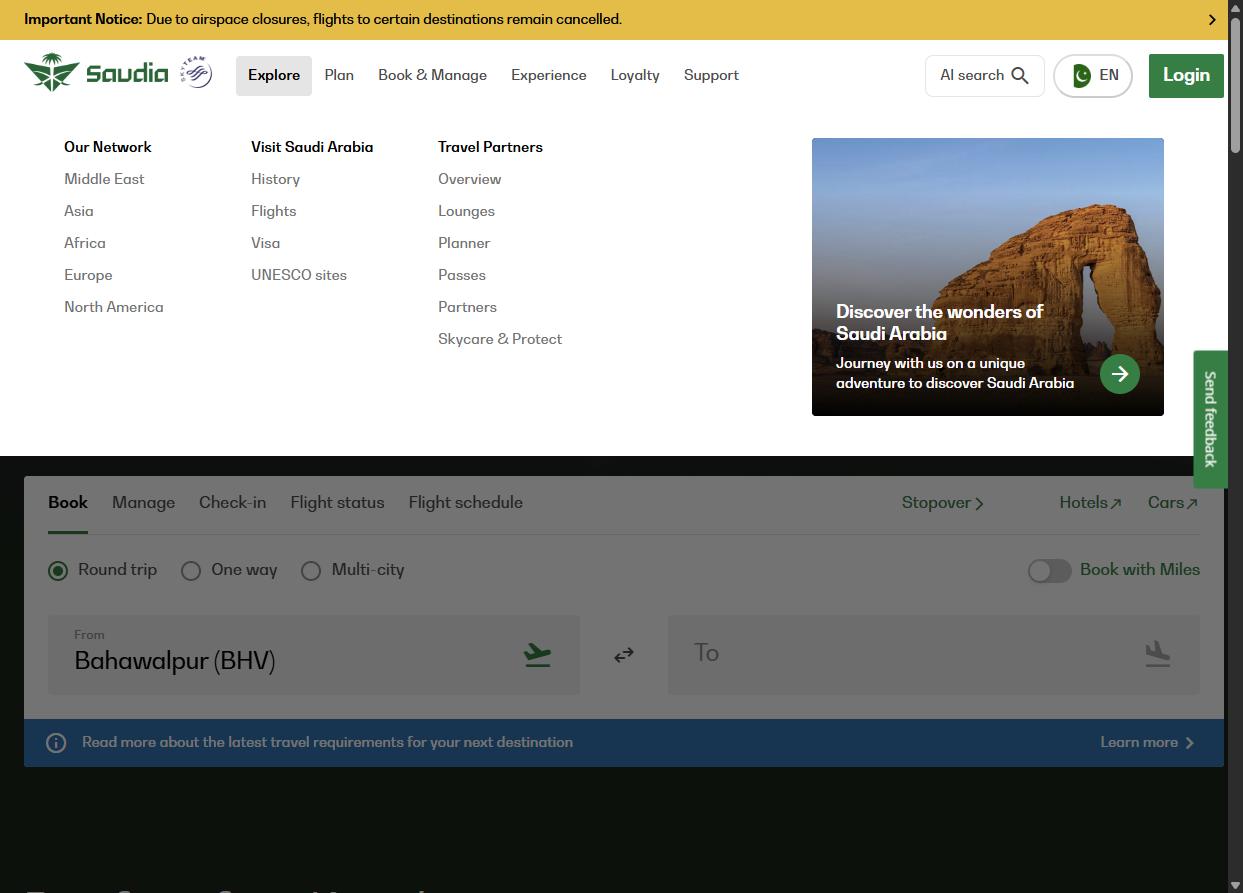
Task: Swap origin and destination arrows
Action: [x=624, y=655]
